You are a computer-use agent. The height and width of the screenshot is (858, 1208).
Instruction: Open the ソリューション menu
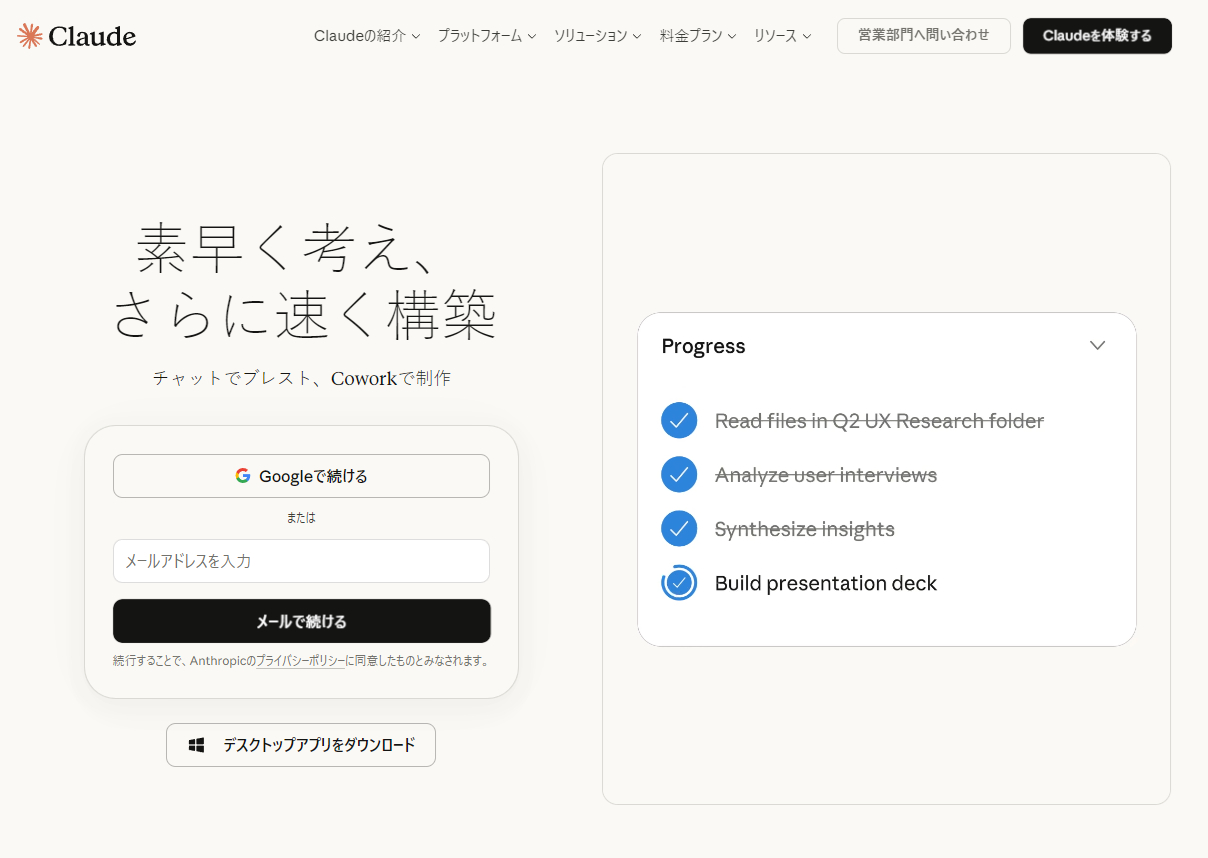click(597, 36)
